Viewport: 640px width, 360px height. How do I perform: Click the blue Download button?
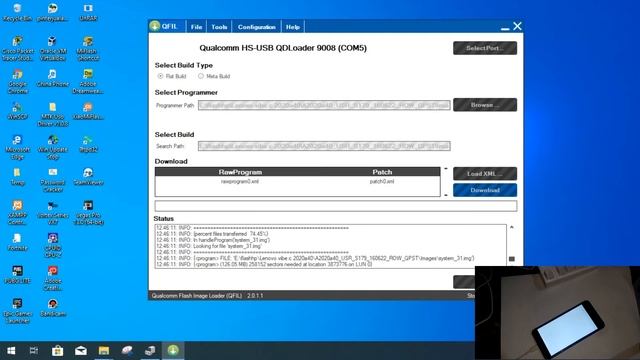[485, 190]
